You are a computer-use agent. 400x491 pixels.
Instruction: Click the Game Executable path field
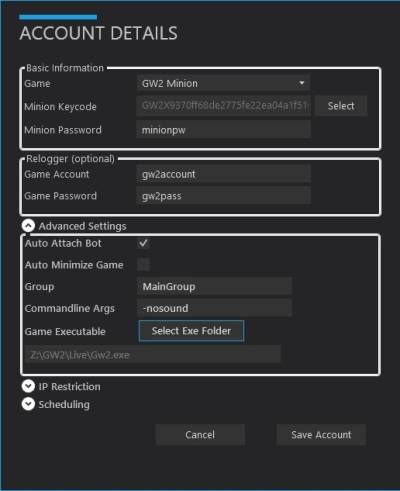153,354
